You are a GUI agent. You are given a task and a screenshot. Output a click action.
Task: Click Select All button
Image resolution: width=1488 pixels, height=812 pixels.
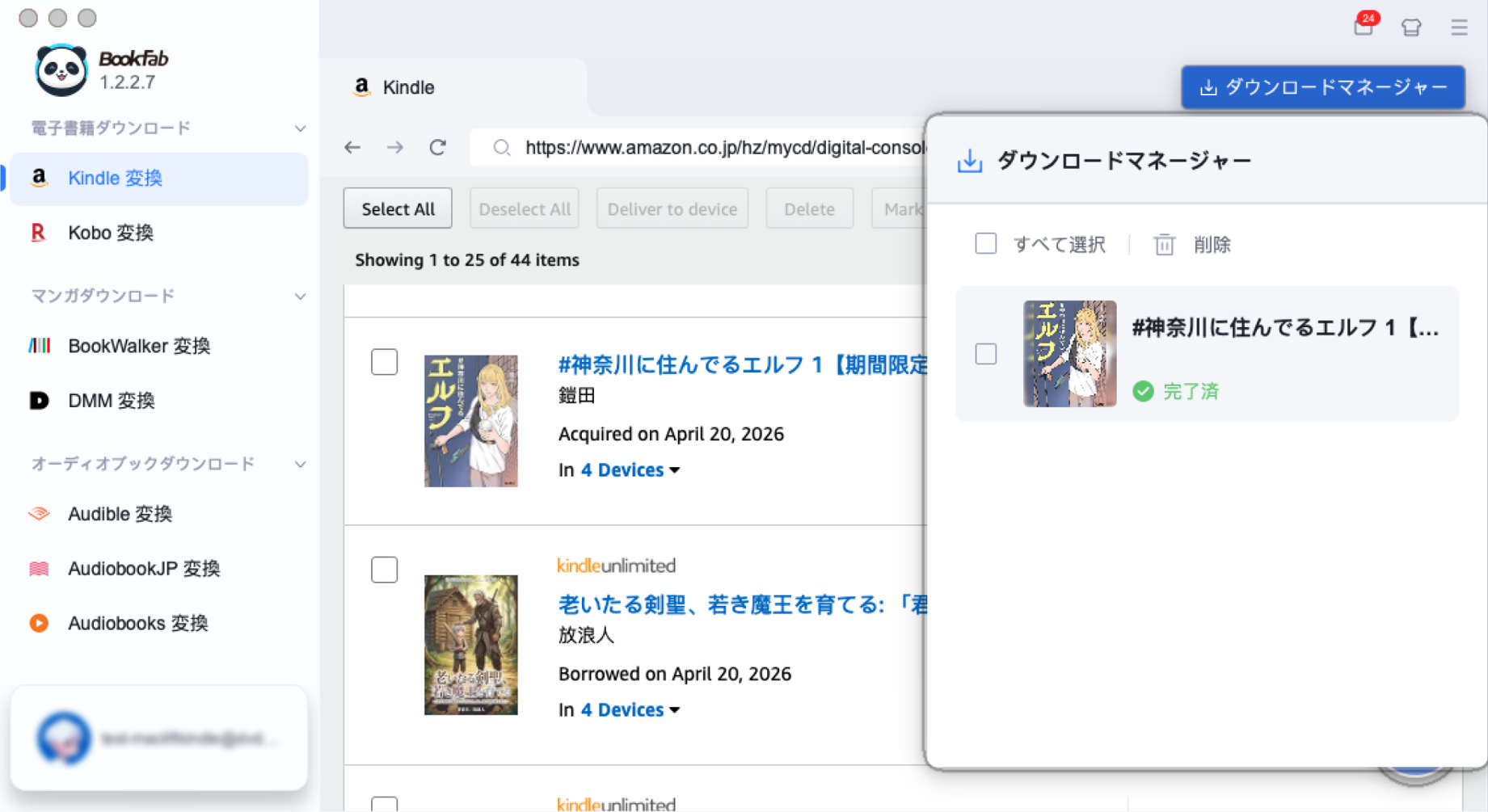(398, 208)
